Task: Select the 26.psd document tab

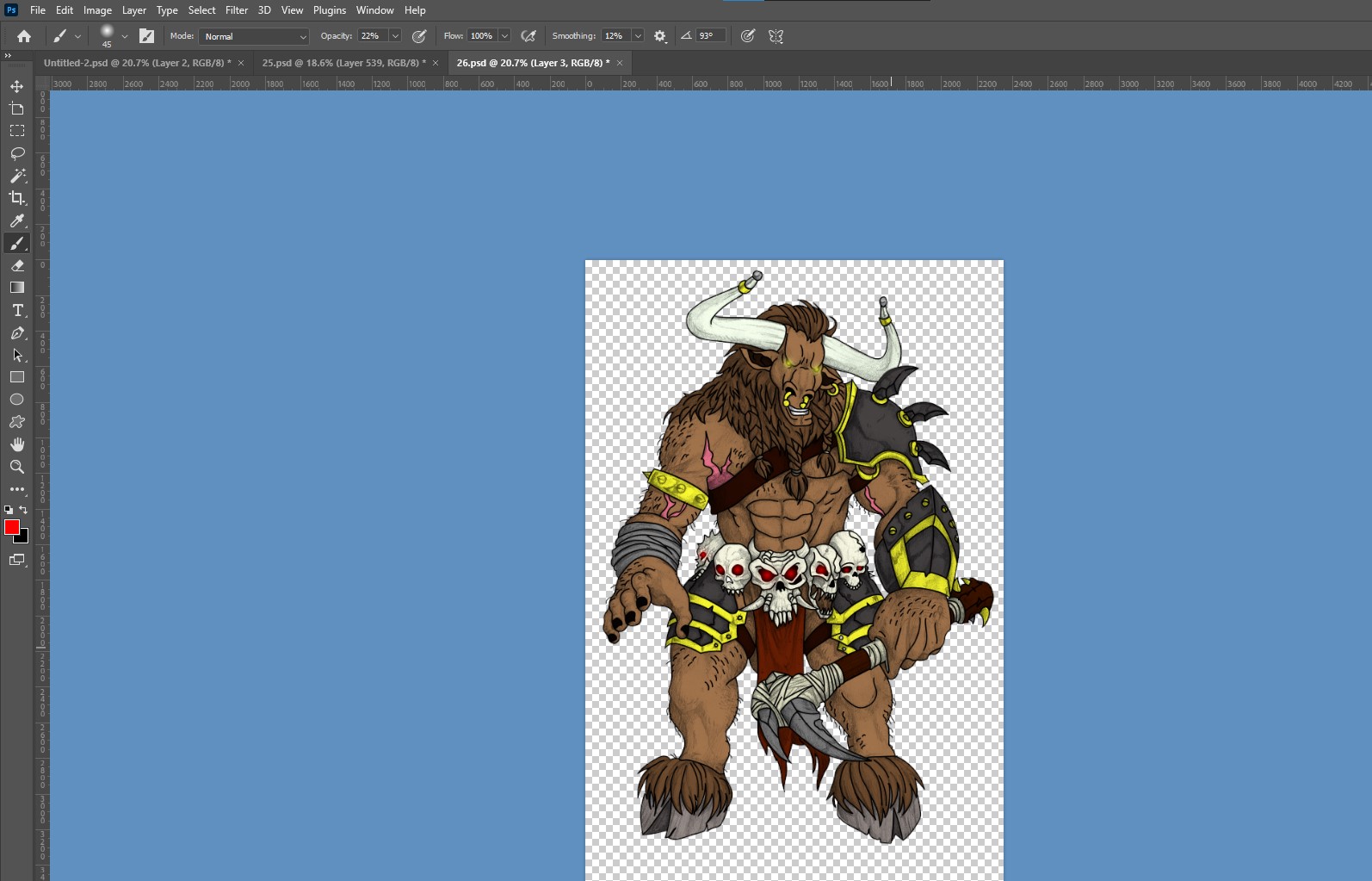Action: [x=533, y=63]
